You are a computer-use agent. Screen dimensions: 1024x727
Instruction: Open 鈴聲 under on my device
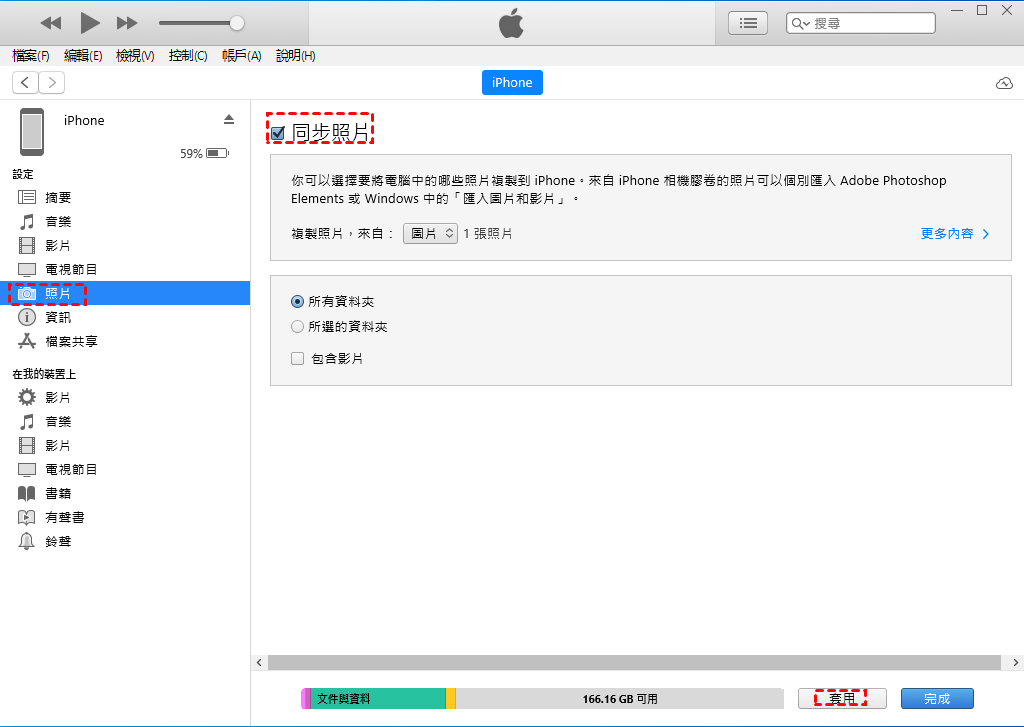(58, 542)
